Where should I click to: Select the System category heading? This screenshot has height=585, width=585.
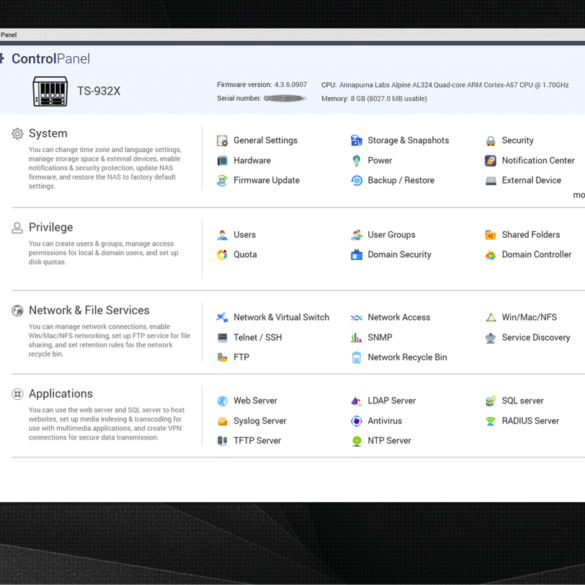point(48,134)
